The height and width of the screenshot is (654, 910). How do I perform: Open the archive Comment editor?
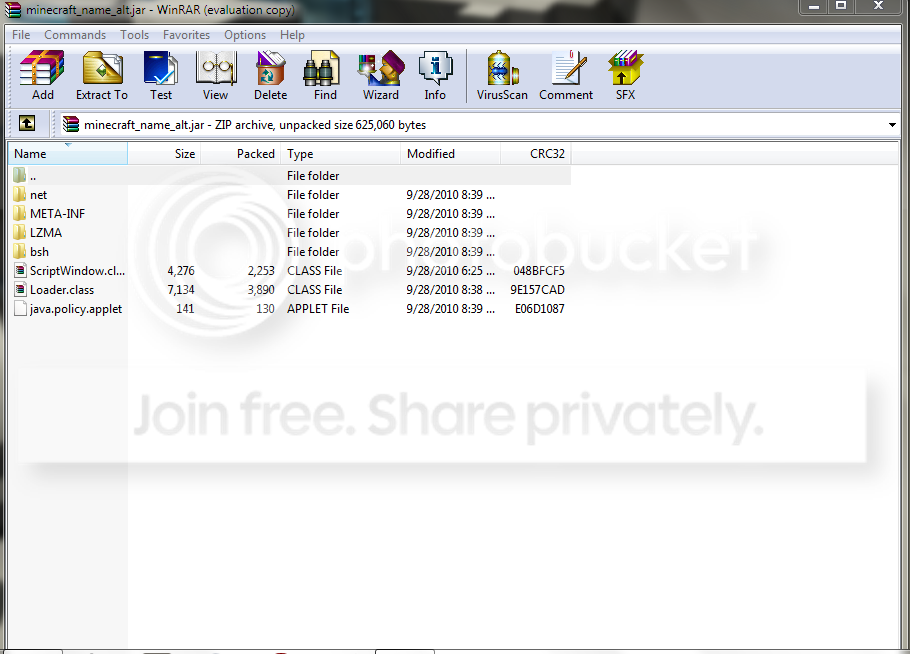click(566, 76)
